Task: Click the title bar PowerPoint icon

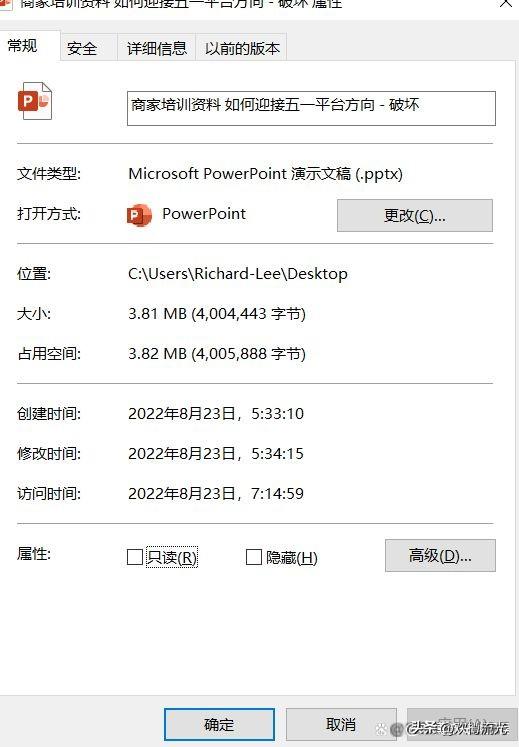Action: 5,4
